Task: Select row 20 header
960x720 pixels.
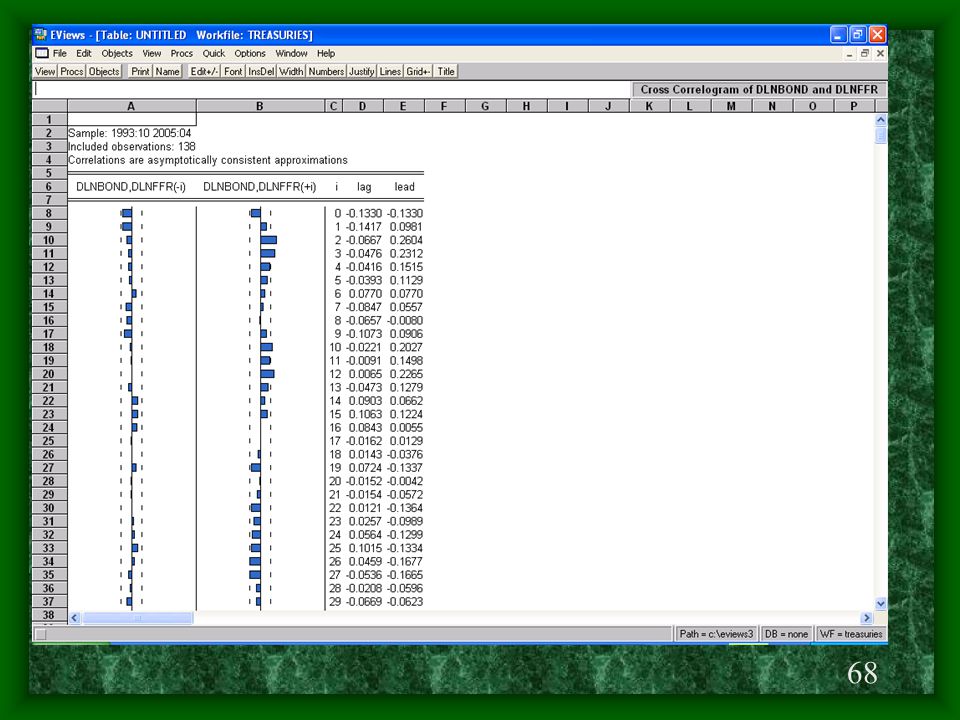Action: point(49,374)
